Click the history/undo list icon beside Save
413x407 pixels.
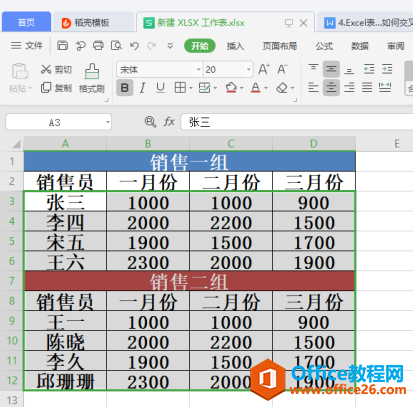(x=80, y=46)
